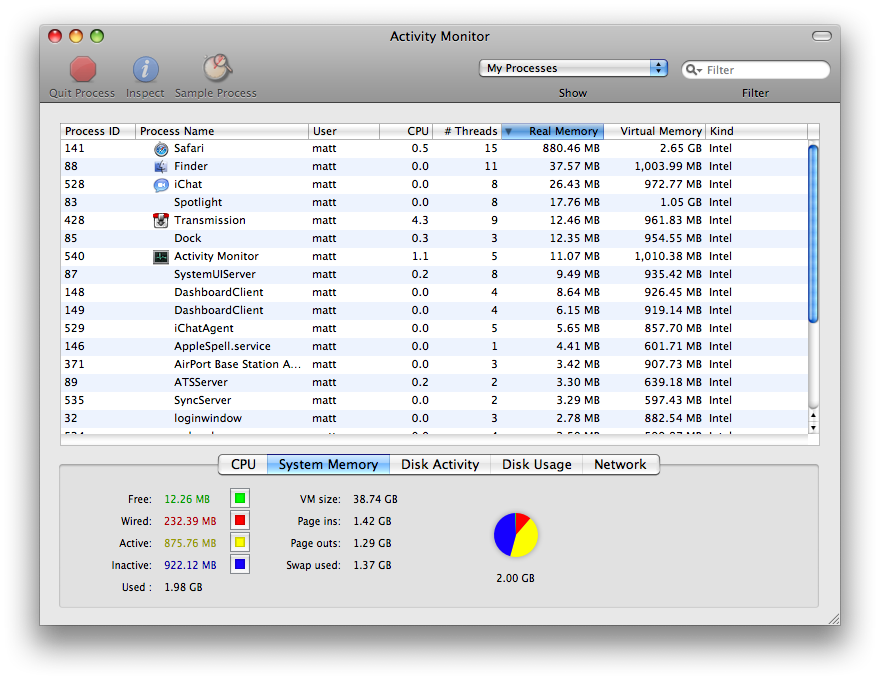Viewport: 880px width, 680px height.
Task: Click the yellow Active memory swatch
Action: 240,543
